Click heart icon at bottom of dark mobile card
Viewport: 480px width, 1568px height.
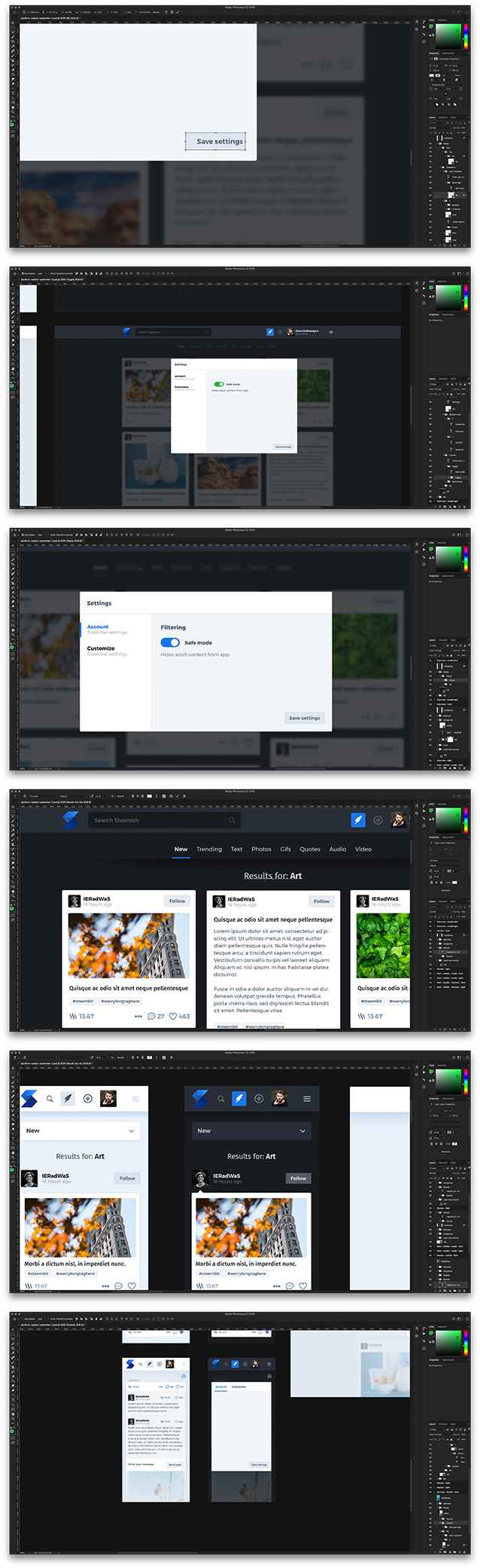click(303, 1286)
